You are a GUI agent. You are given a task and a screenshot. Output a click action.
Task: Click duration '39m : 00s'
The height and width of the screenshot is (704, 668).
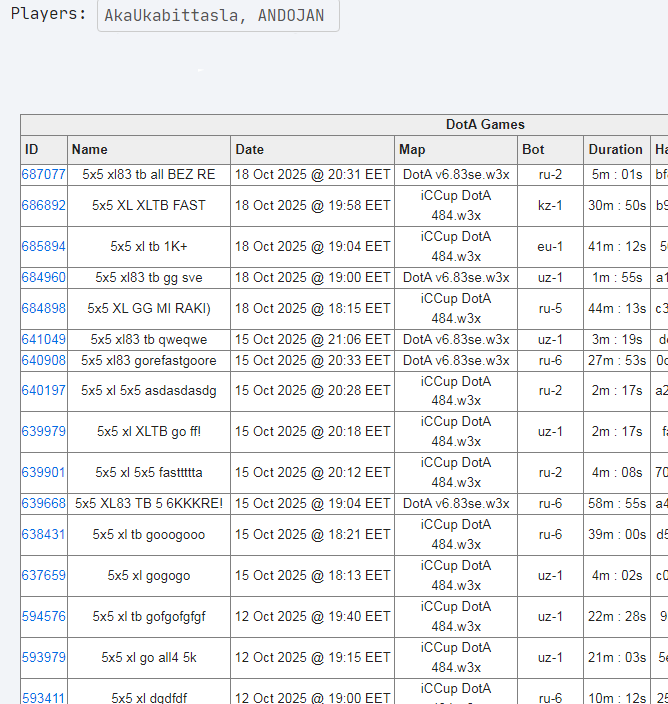(617, 534)
